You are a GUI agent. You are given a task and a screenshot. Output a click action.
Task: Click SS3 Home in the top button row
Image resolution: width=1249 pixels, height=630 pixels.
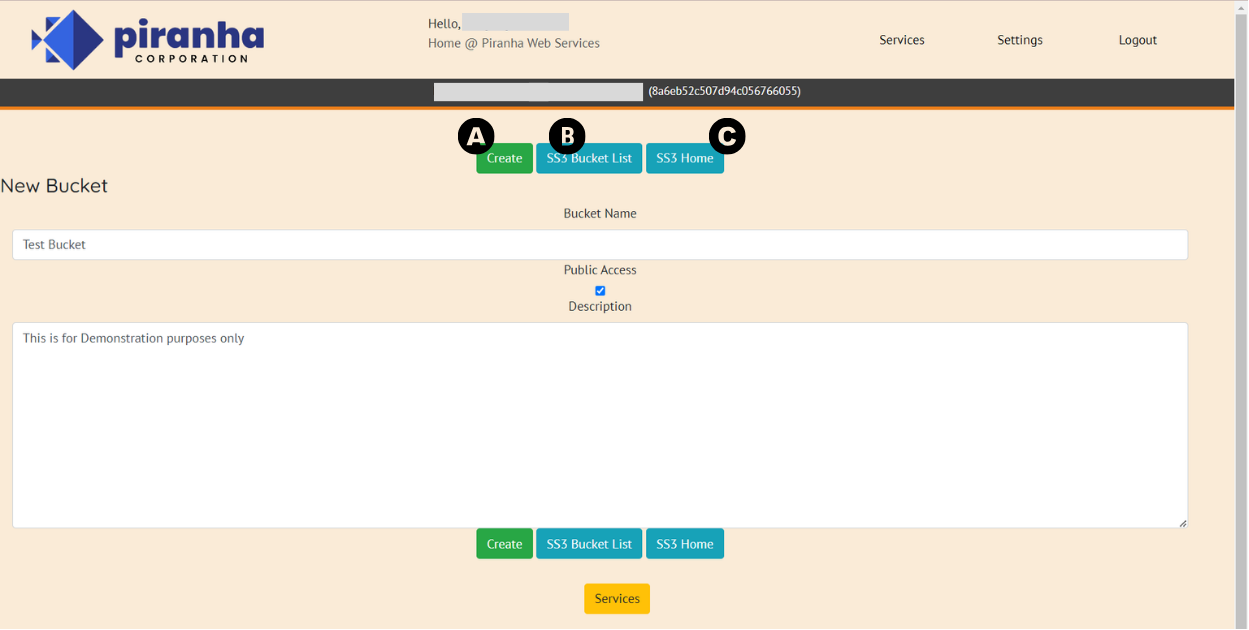(x=684, y=160)
